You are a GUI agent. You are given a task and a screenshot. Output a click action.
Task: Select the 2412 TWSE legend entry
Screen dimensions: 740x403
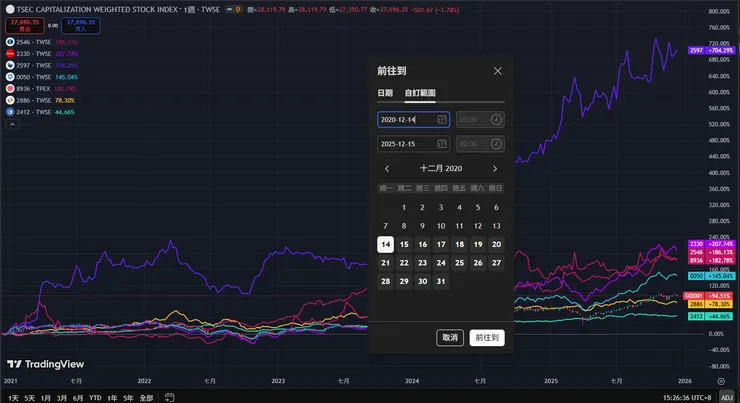click(41, 112)
